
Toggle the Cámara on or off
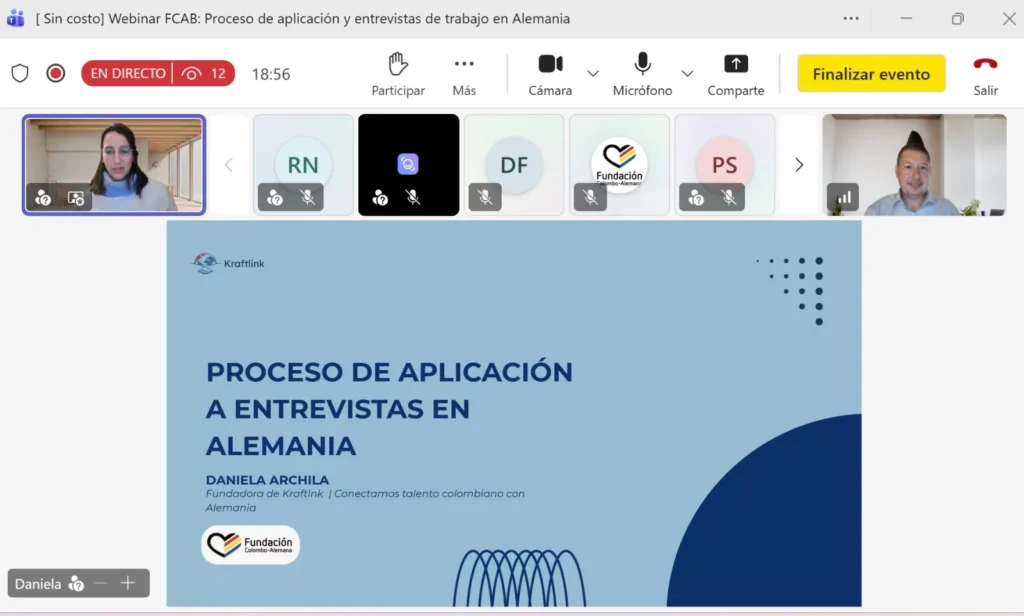pos(550,74)
